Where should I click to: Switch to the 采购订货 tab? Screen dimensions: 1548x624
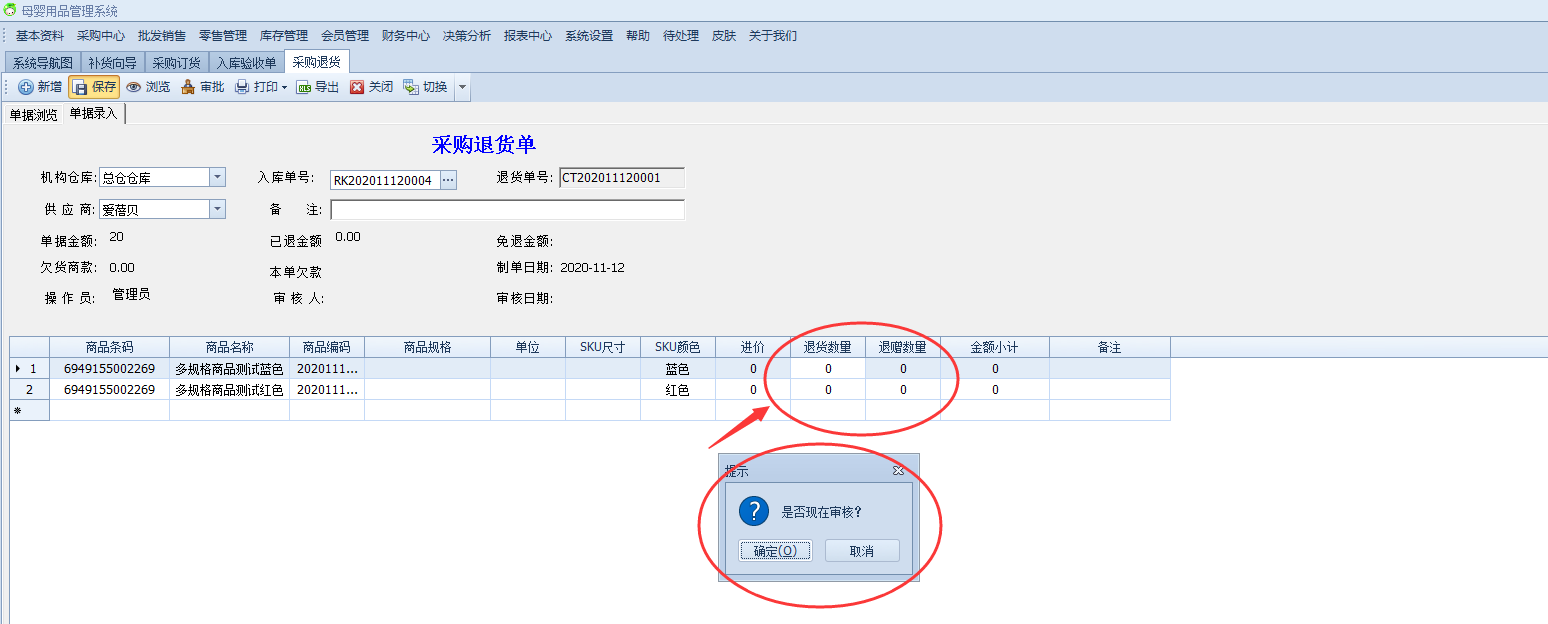pos(177,63)
